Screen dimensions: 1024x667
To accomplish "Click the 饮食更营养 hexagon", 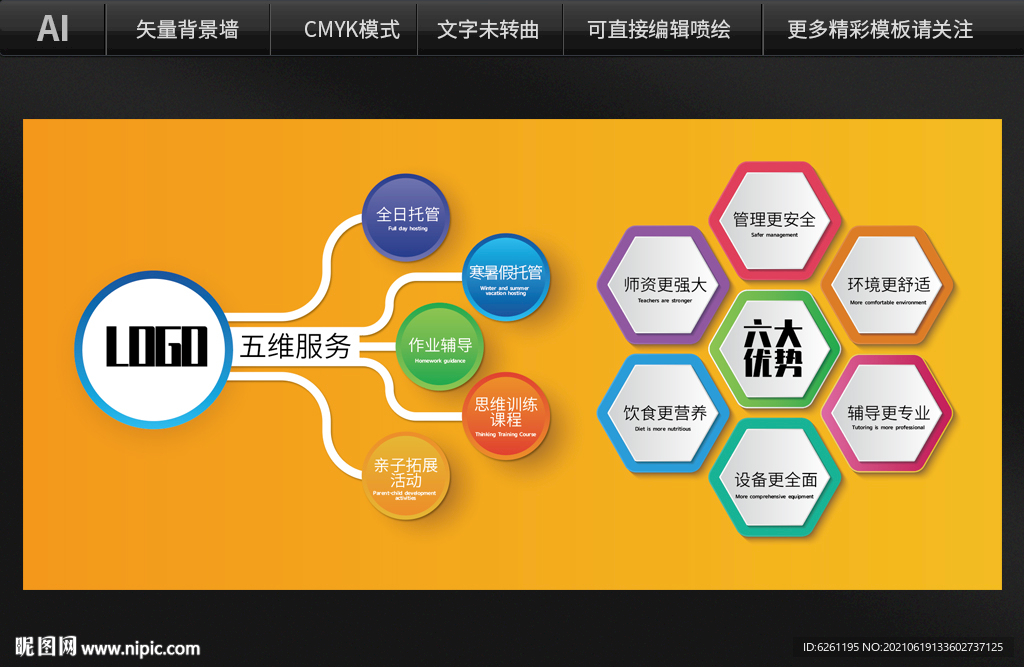I will point(664,414).
